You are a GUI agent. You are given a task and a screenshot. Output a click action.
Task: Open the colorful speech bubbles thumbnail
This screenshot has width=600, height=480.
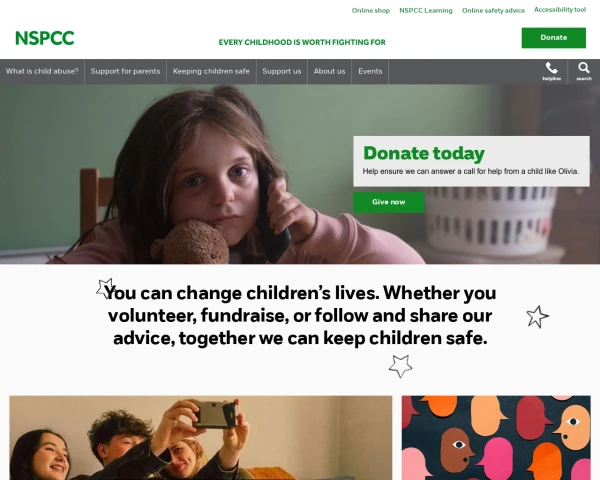tap(496, 438)
